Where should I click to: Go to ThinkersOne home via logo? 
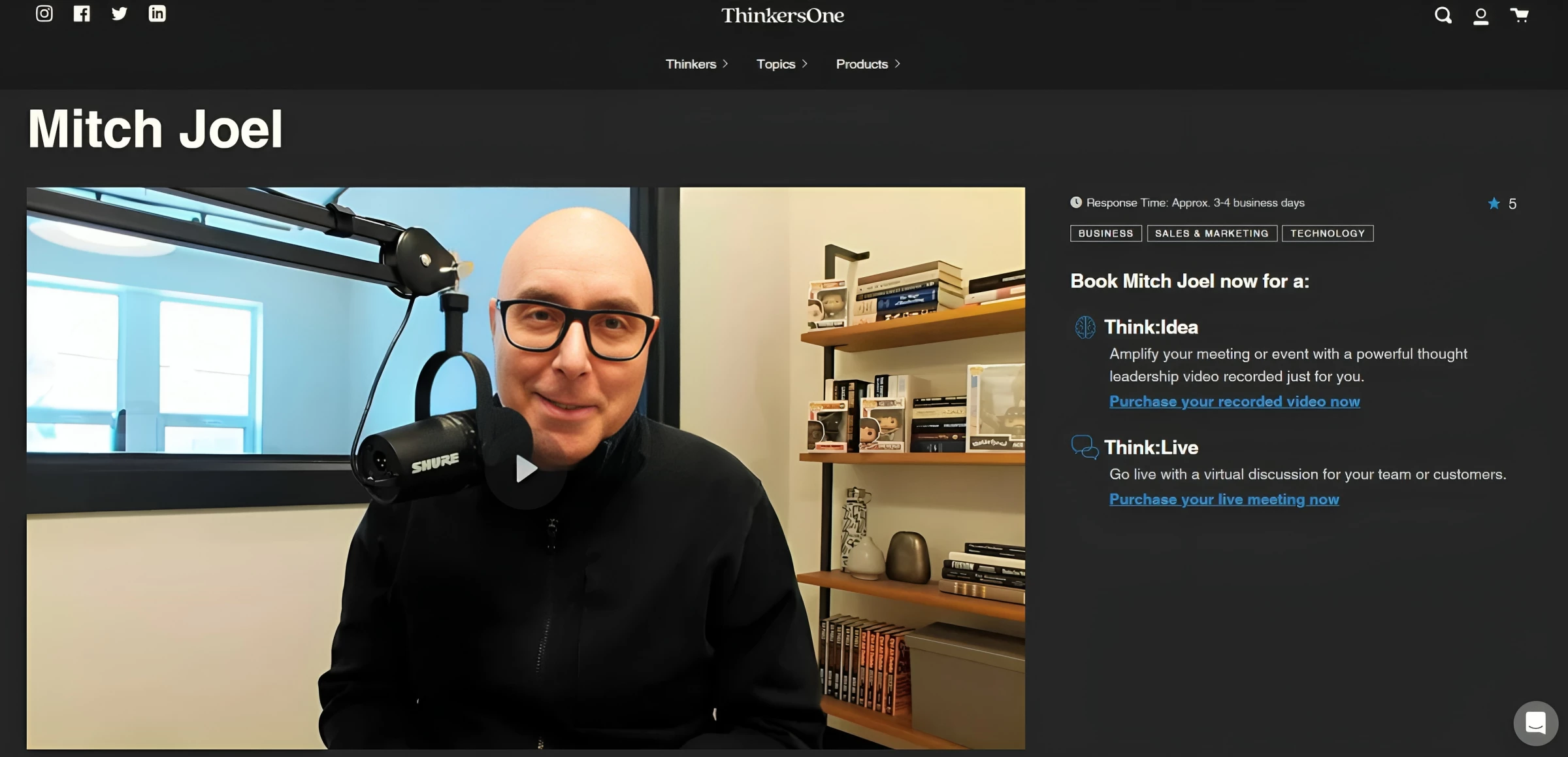click(x=783, y=16)
